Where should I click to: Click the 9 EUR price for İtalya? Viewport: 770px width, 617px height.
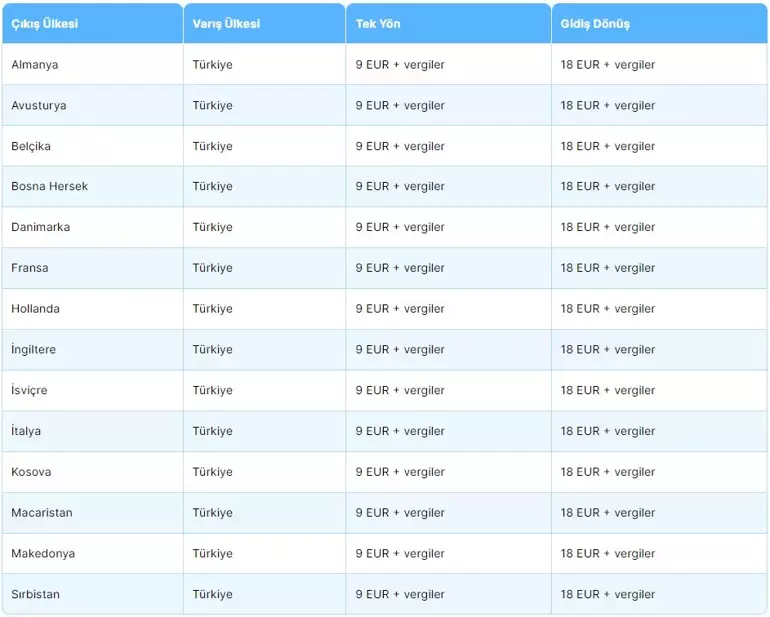coord(400,431)
